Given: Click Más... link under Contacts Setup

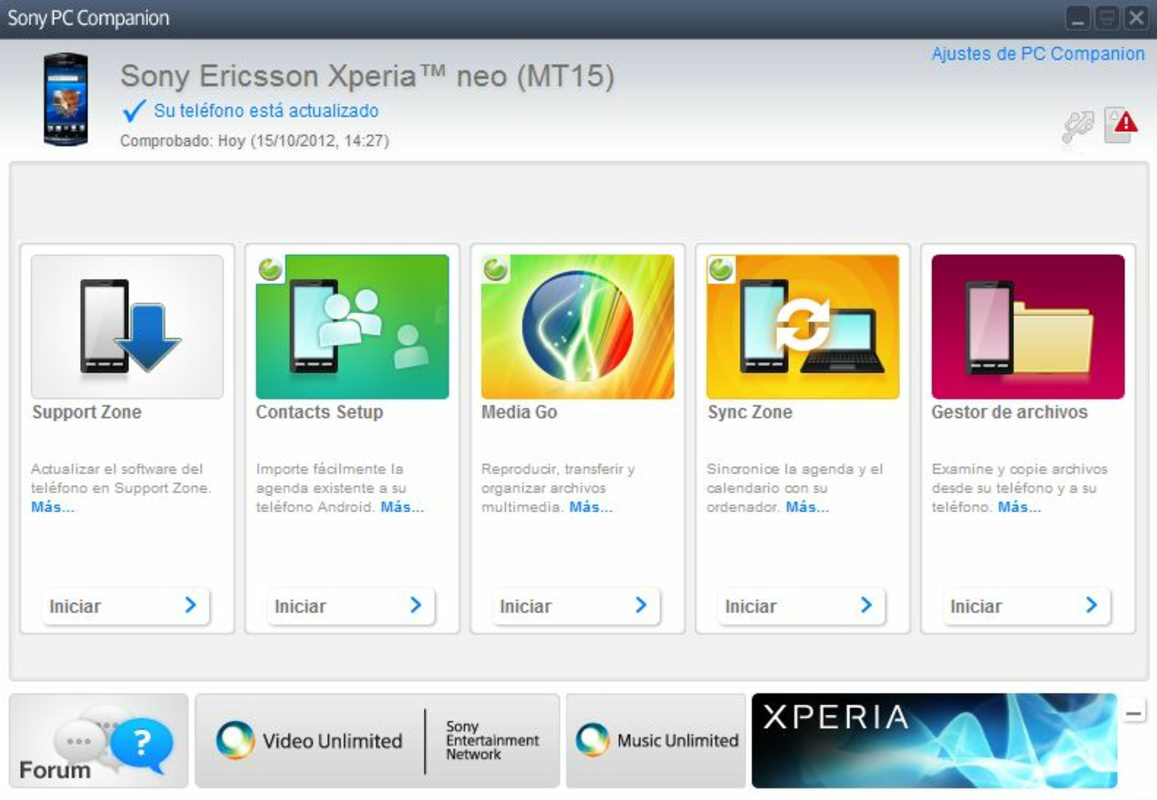Looking at the screenshot, I should click(x=402, y=507).
